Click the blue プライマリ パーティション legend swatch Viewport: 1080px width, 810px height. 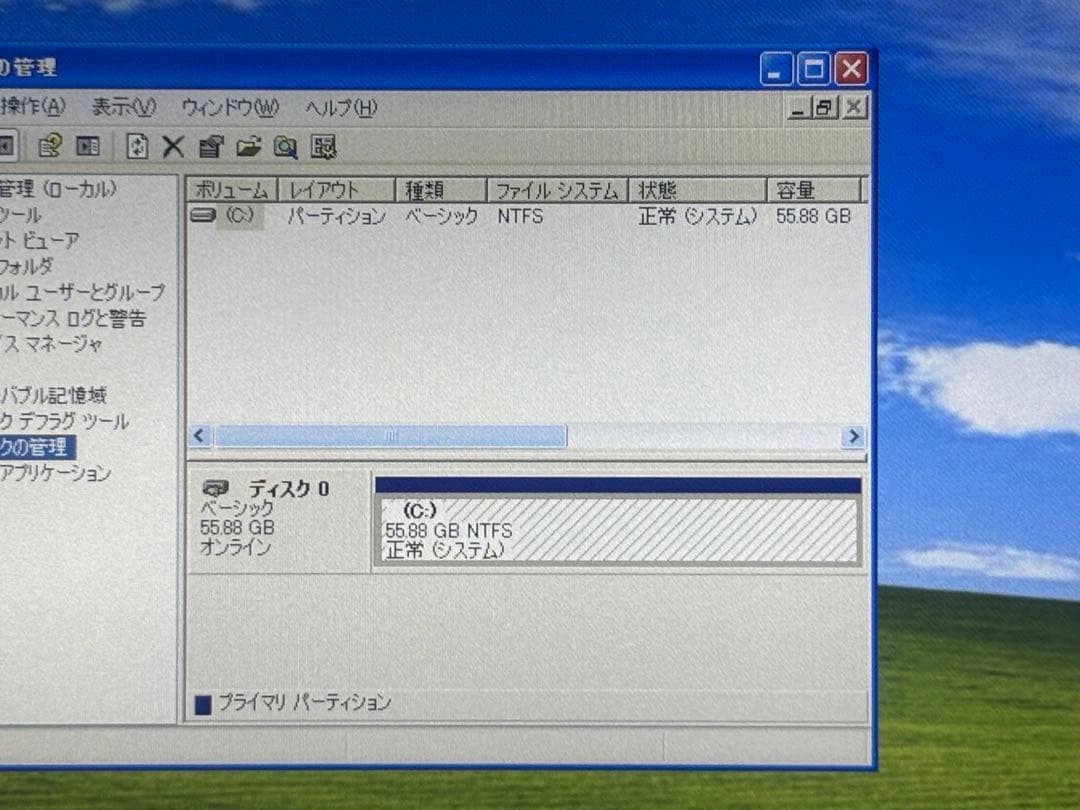pos(203,705)
